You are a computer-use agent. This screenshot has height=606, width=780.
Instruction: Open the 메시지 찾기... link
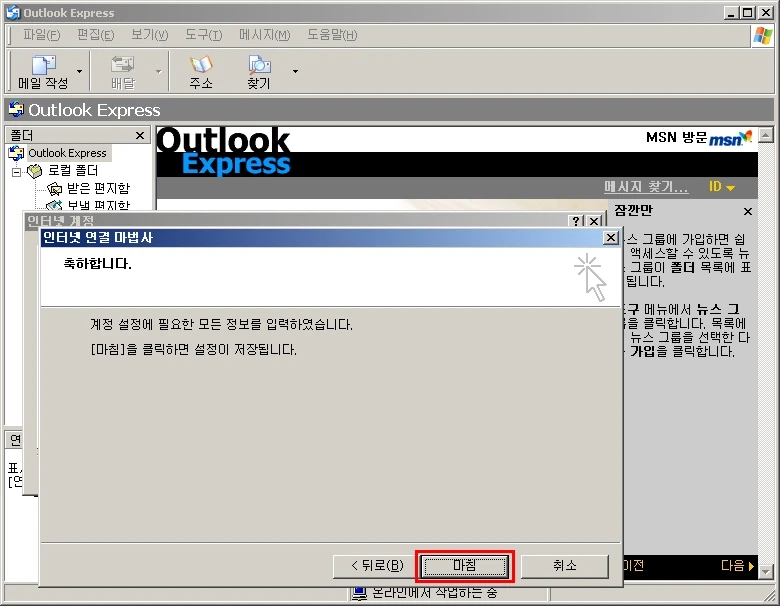point(646,187)
